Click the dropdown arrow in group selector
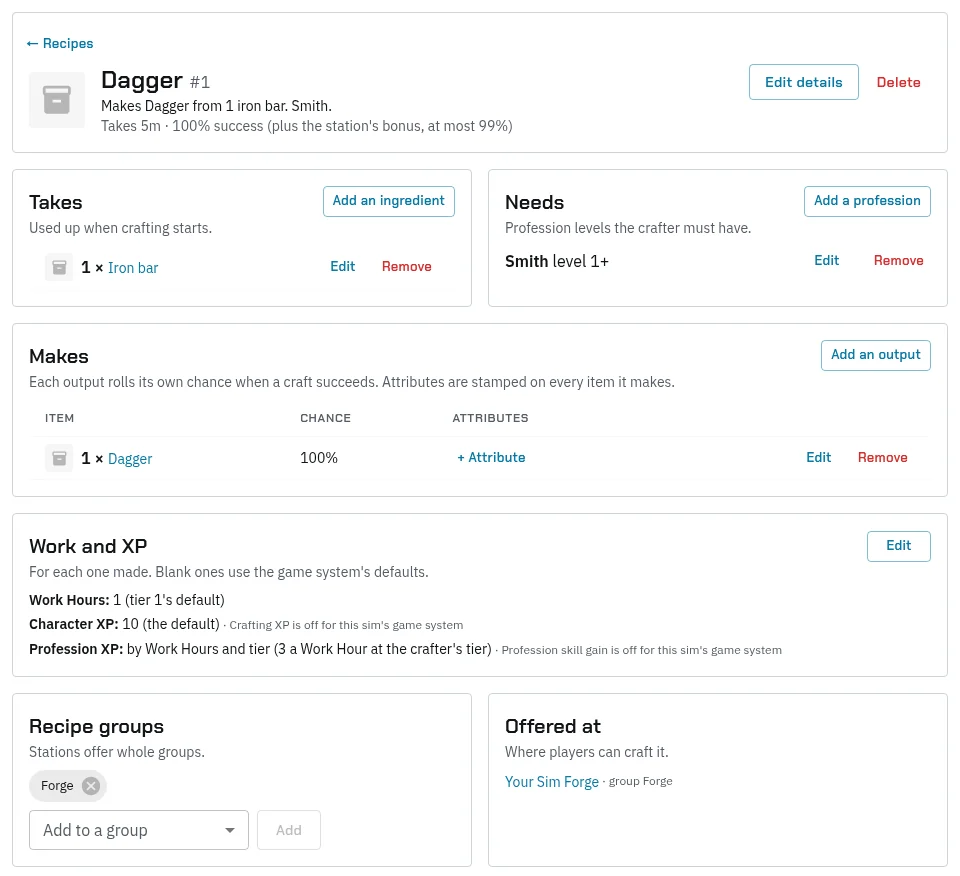Image resolution: width=960 pixels, height=876 pixels. point(230,830)
